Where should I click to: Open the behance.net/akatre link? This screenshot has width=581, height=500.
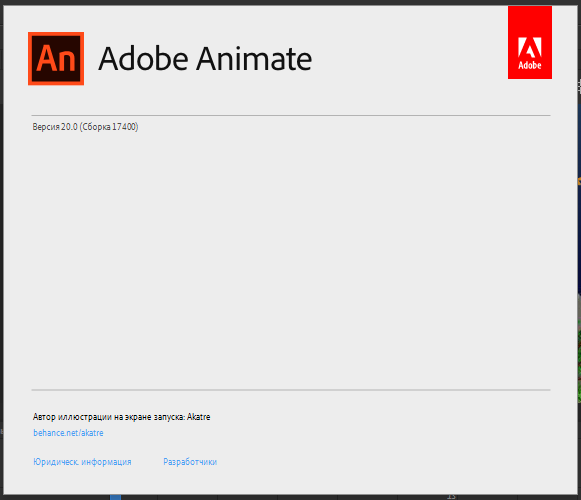click(68, 433)
